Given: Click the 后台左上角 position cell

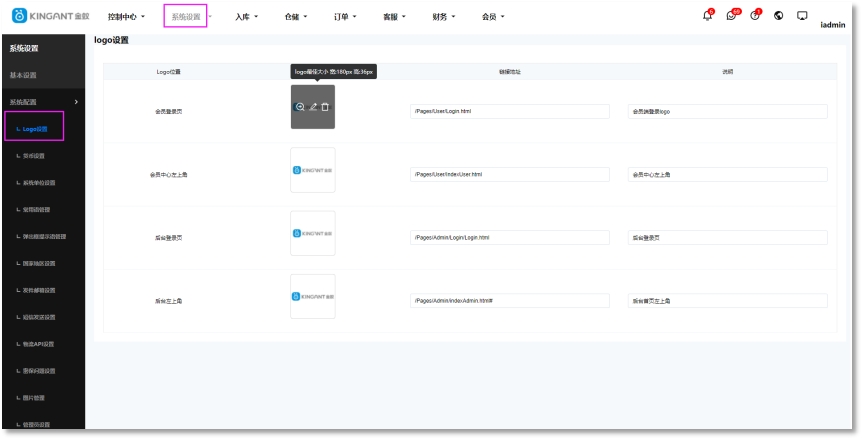Looking at the screenshot, I should 168,301.
